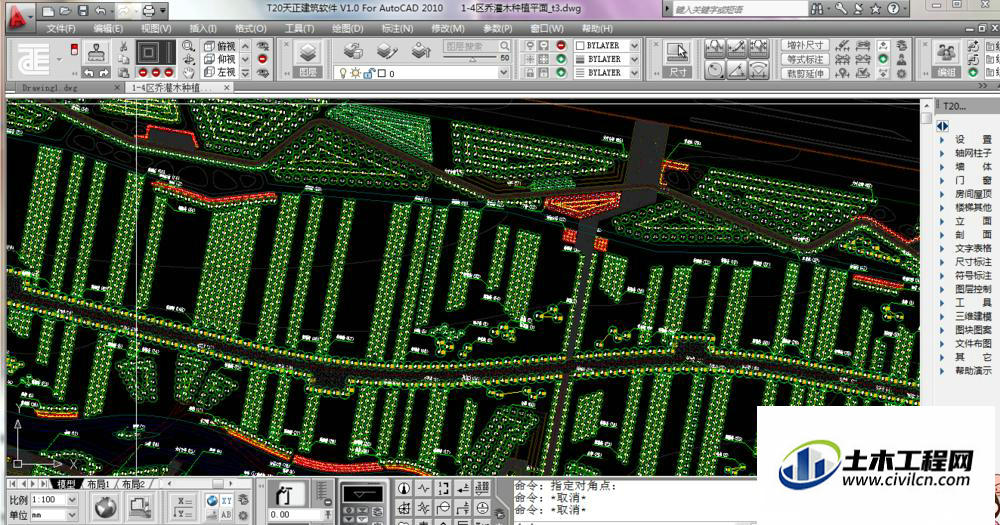Click 增补尺寸 button
This screenshot has width=1000, height=525.
(x=805, y=45)
